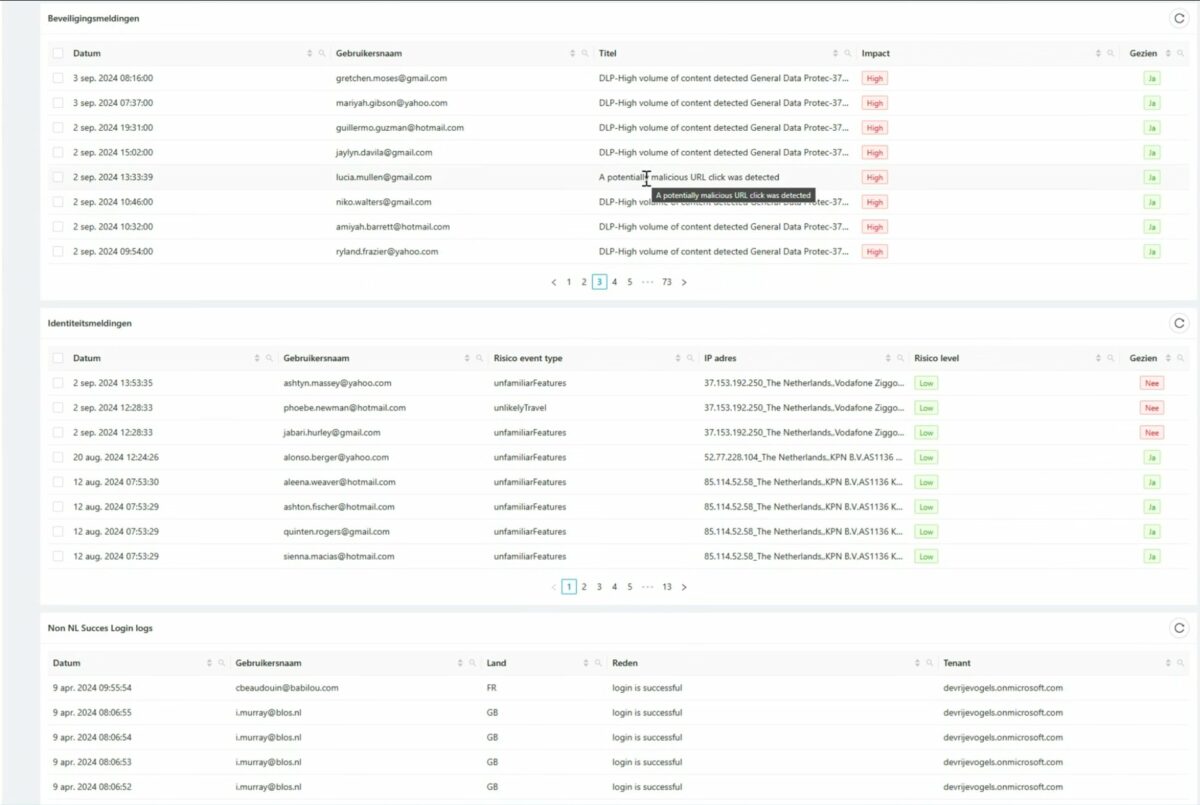The height and width of the screenshot is (805, 1200).
Task: Sort login logs by Reden arrows
Action: coord(916,663)
